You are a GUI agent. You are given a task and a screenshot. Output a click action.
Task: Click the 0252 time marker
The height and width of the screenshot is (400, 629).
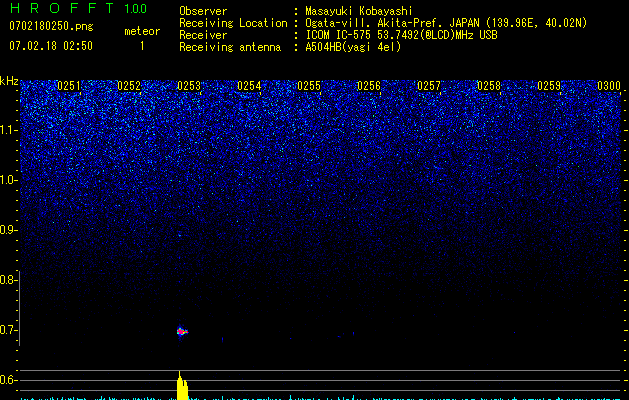(x=129, y=86)
